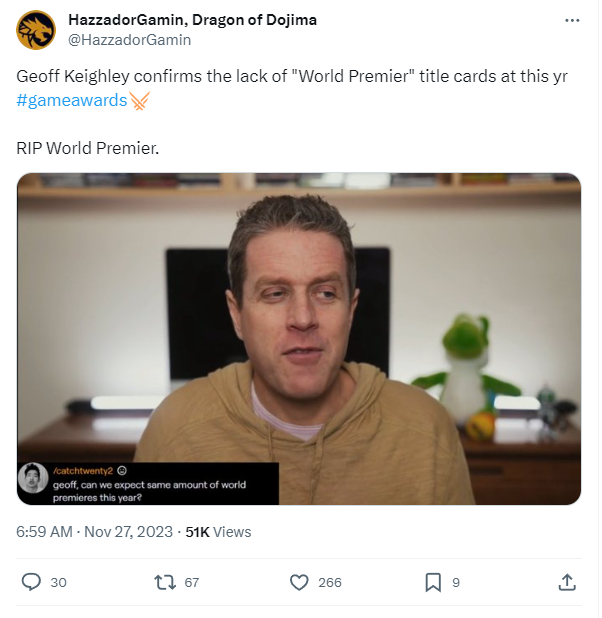Image resolution: width=602 pixels, height=618 pixels.
Task: Click HazzadorGamin's profile avatar
Action: pos(36,30)
